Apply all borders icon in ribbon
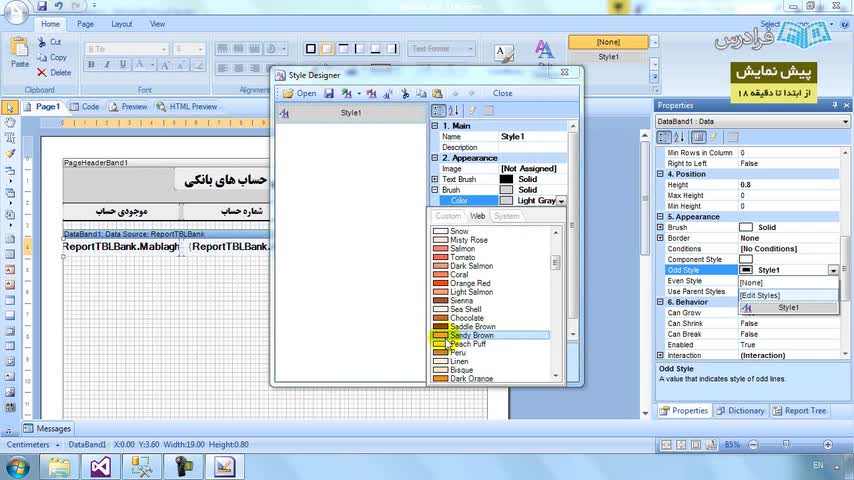Screen dimensions: 854x480 coord(310,49)
